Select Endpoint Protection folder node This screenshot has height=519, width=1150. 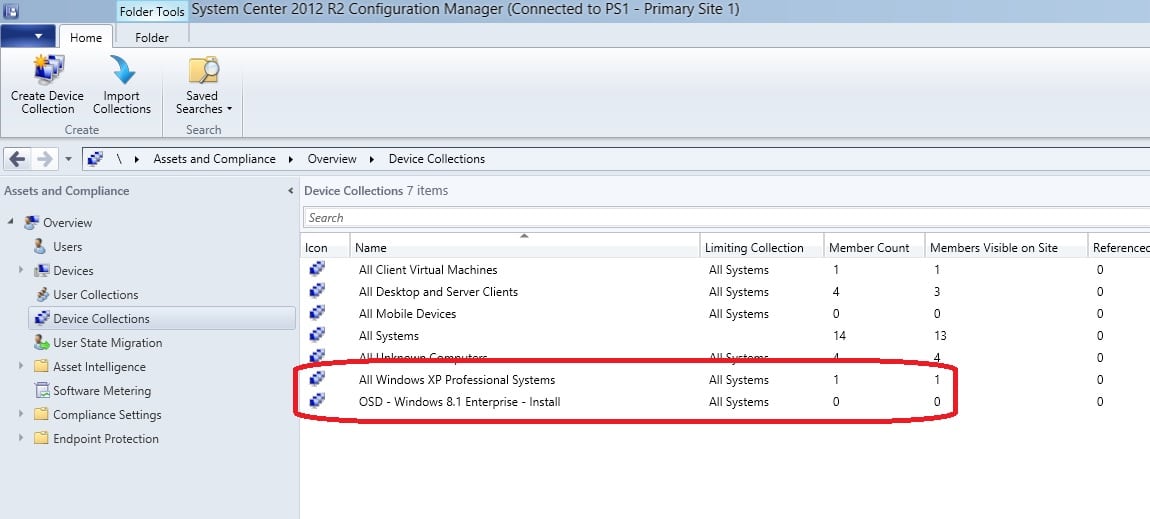pyautogui.click(x=106, y=439)
